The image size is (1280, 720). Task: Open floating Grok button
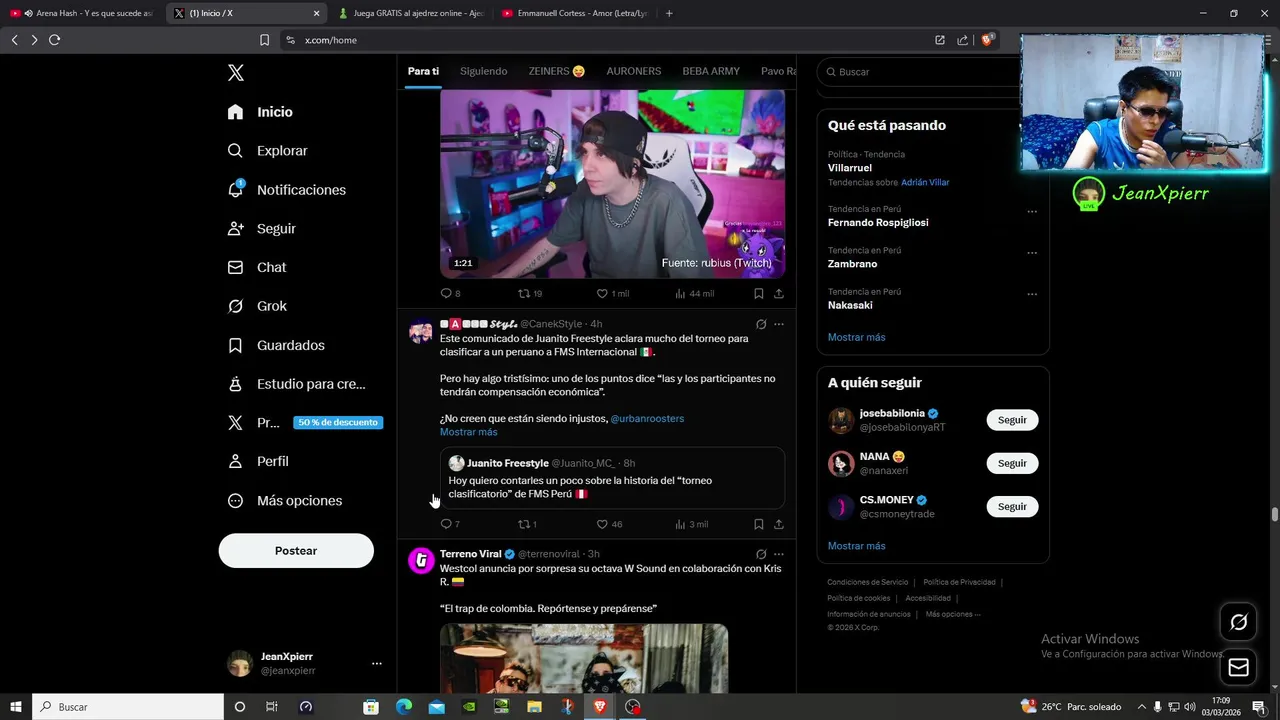pyautogui.click(x=1238, y=622)
